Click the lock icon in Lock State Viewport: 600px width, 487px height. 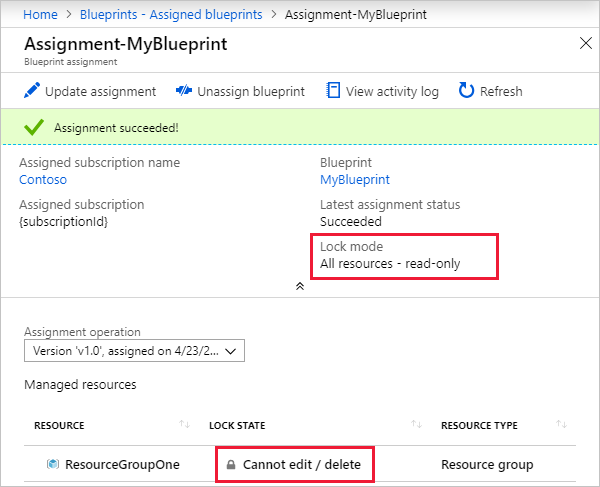pyautogui.click(x=231, y=465)
